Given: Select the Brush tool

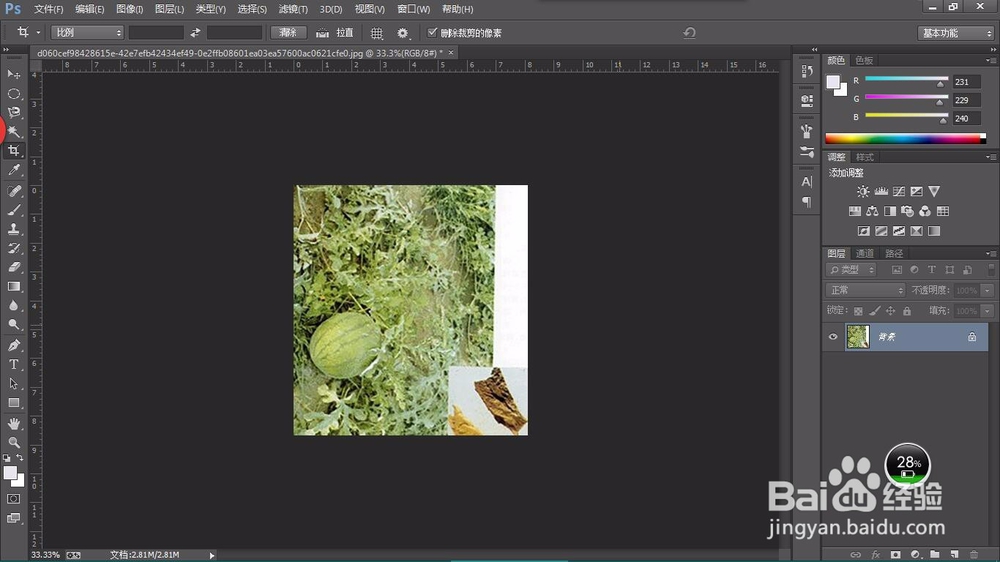Looking at the screenshot, I should [13, 210].
